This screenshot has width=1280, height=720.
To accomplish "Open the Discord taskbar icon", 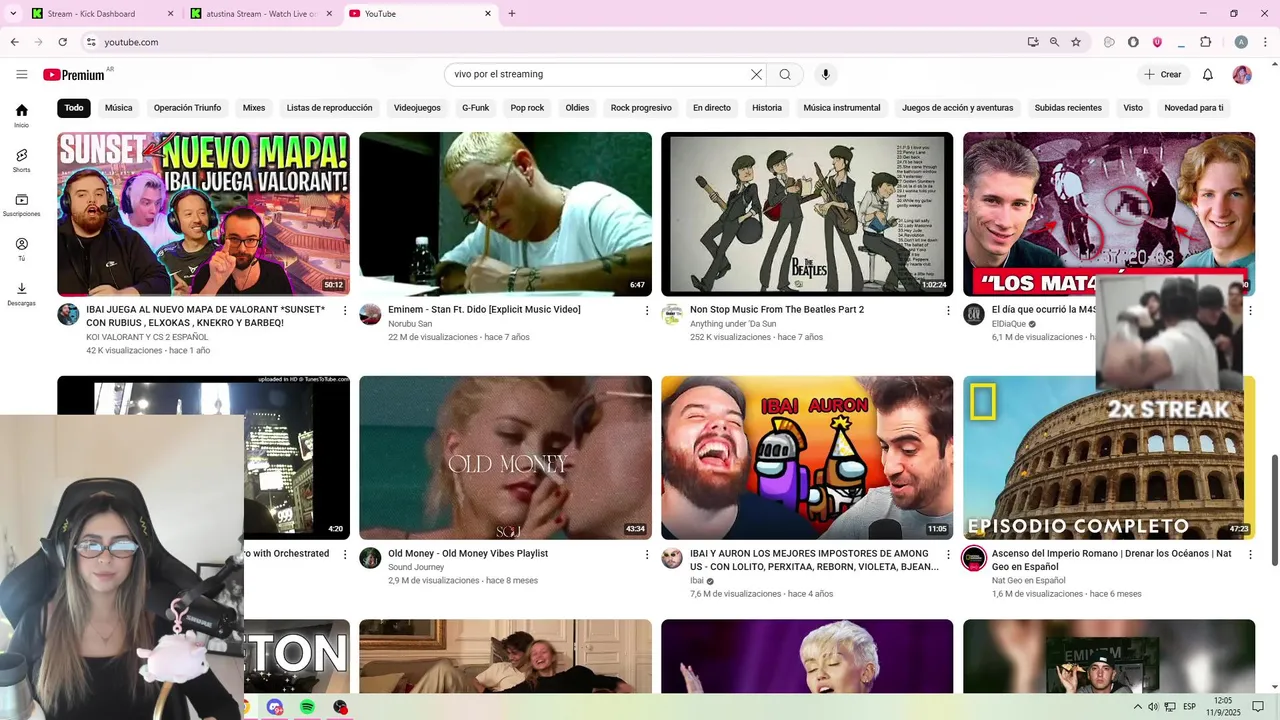I will (x=275, y=707).
